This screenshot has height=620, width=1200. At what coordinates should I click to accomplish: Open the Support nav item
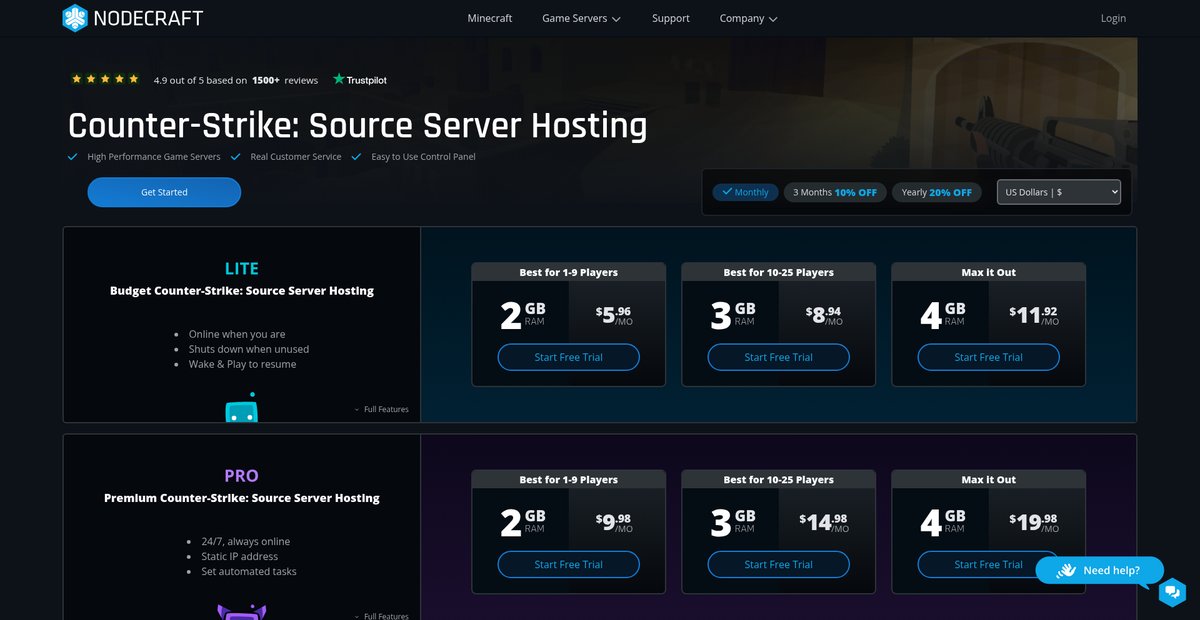671,18
